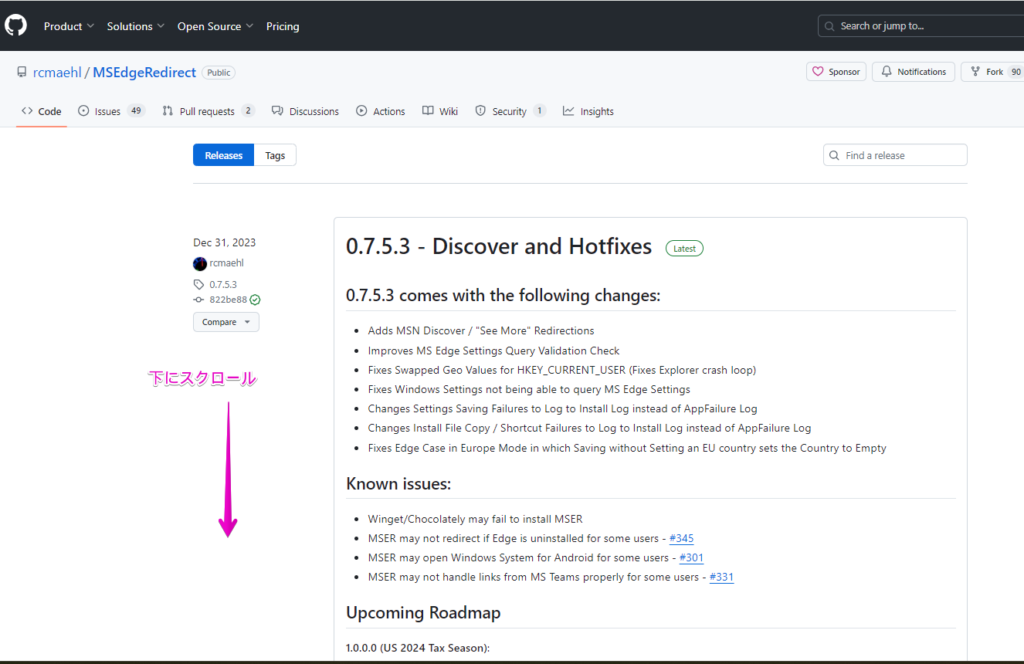The width and height of the screenshot is (1024, 664).
Task: Click '1.0.0.0 (US 2024 Tax Season):' text
Action: click(x=418, y=648)
